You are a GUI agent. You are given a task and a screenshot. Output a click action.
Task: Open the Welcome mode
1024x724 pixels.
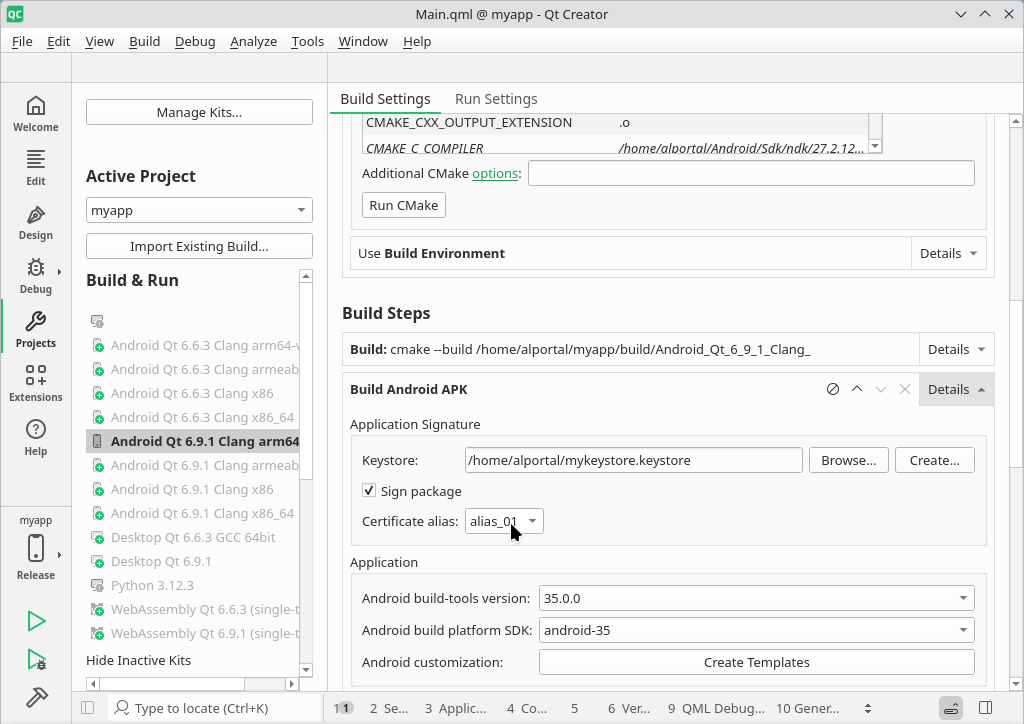36,114
